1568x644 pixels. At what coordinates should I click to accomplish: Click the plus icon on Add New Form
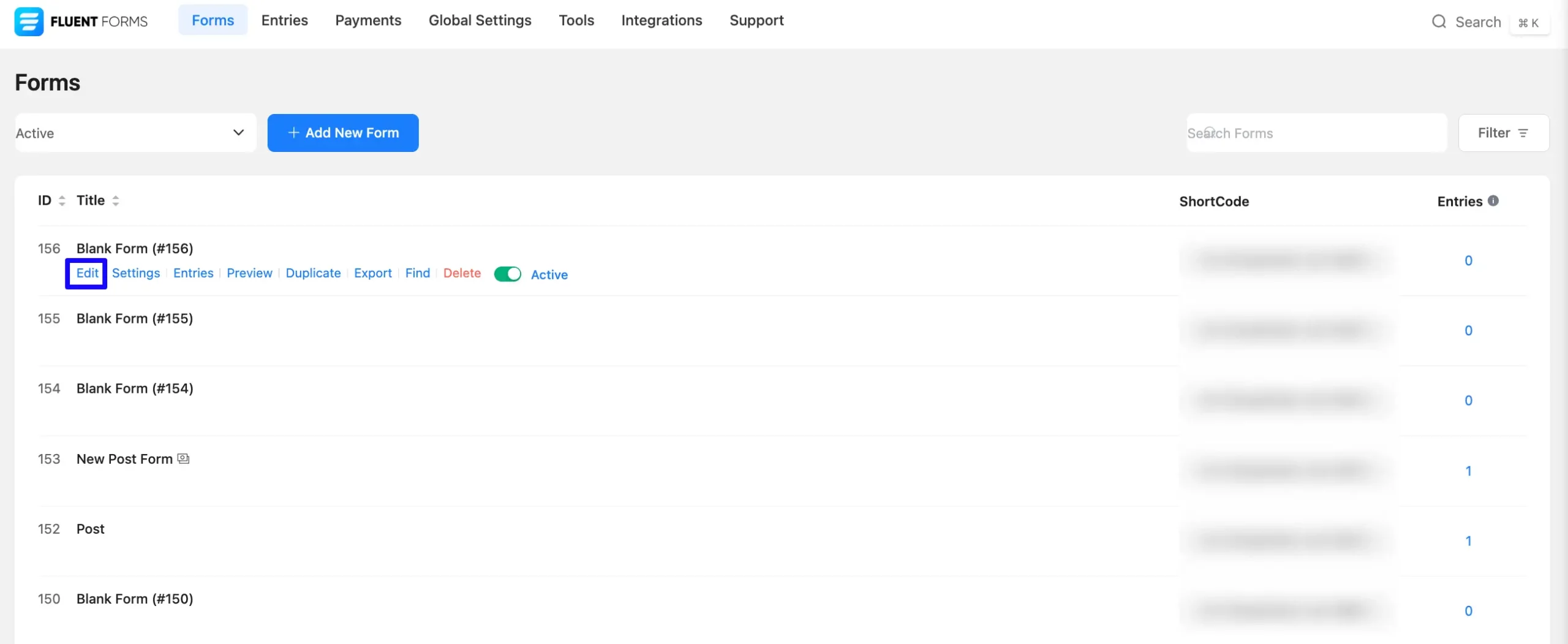tap(293, 133)
